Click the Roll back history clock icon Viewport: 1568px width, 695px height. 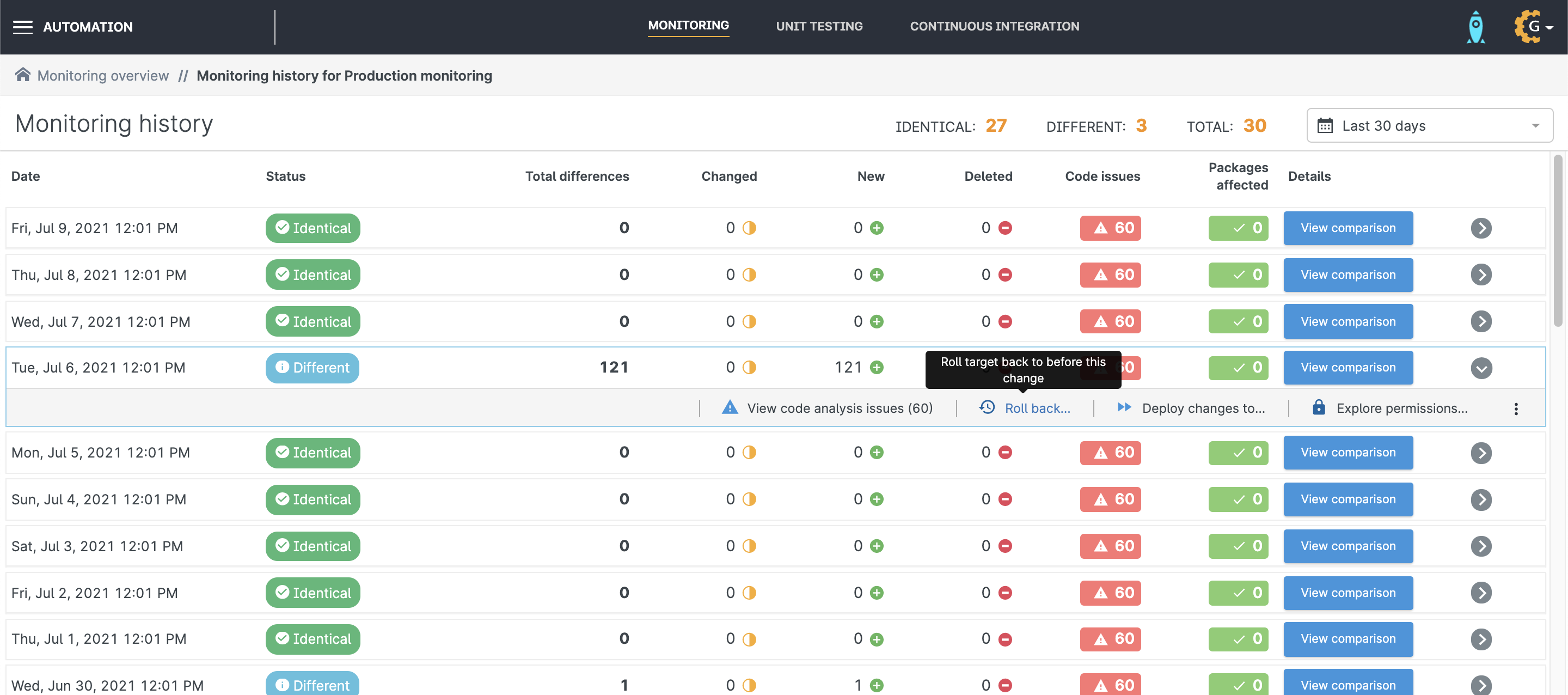[987, 407]
